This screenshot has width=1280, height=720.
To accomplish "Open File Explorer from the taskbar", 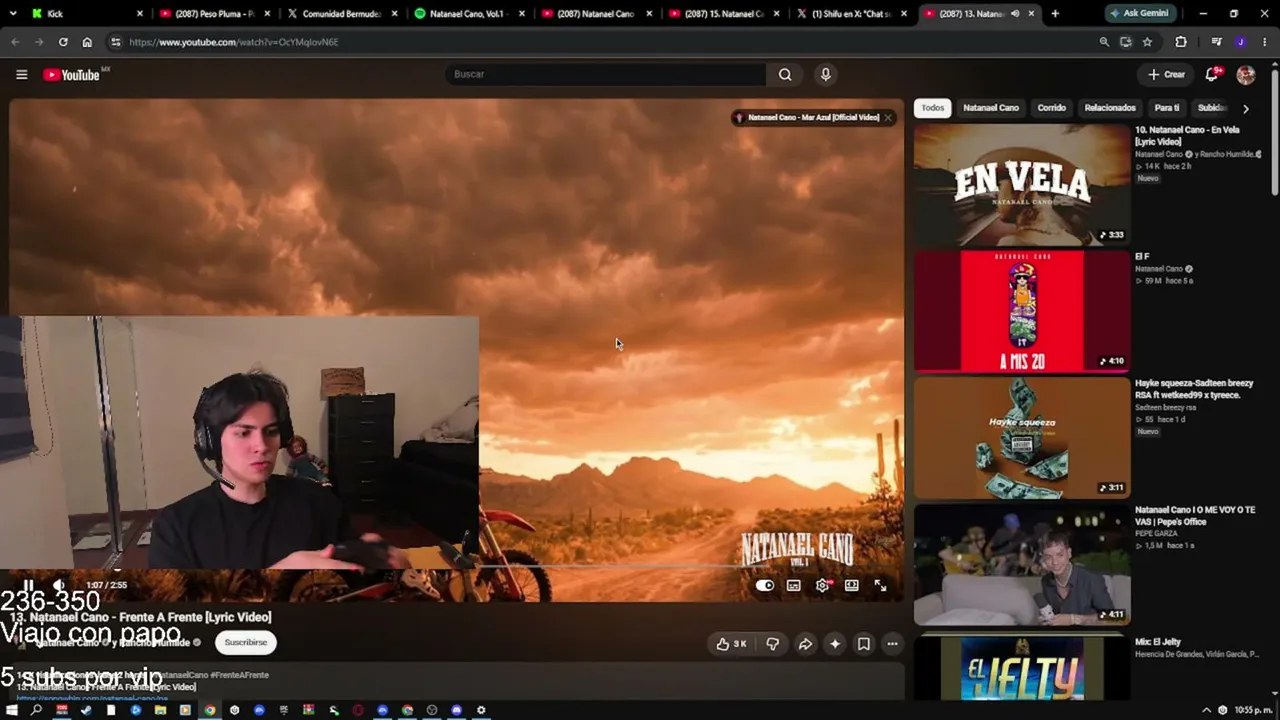I will [160, 710].
